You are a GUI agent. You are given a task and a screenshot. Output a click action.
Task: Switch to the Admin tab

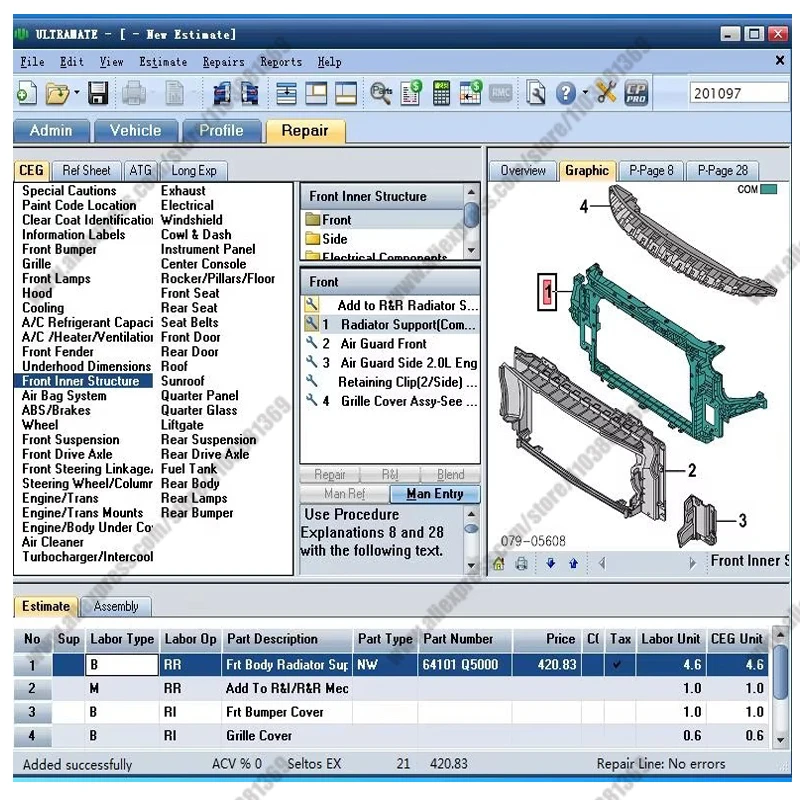(51, 131)
